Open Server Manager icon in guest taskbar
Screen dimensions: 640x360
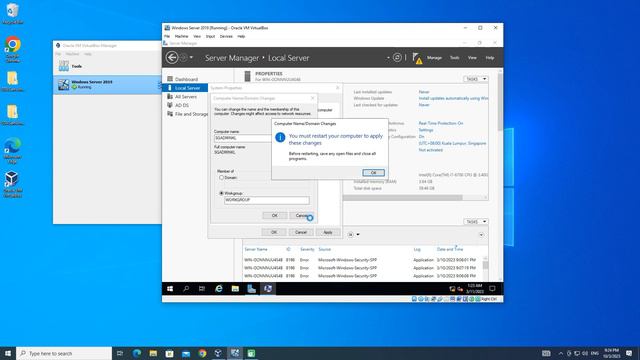click(251, 289)
